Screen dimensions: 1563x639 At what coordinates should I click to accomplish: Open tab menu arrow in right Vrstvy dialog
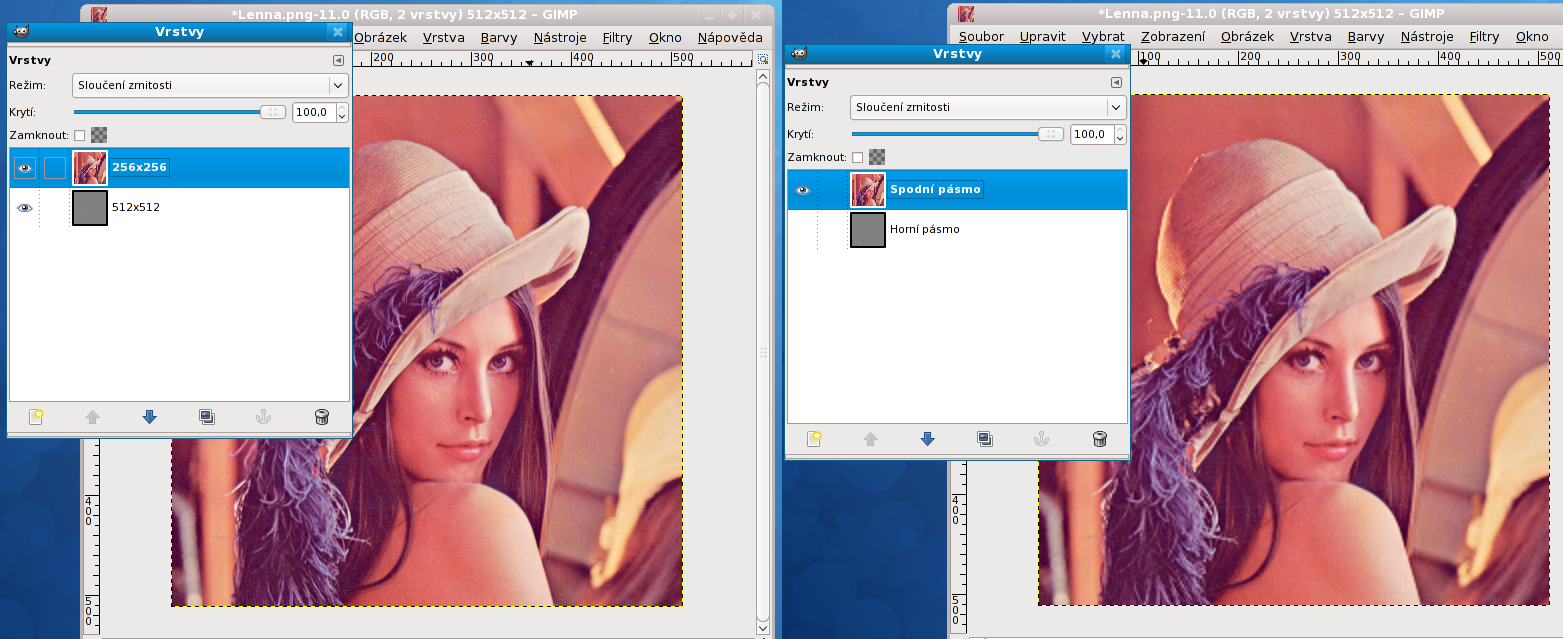click(x=1116, y=82)
